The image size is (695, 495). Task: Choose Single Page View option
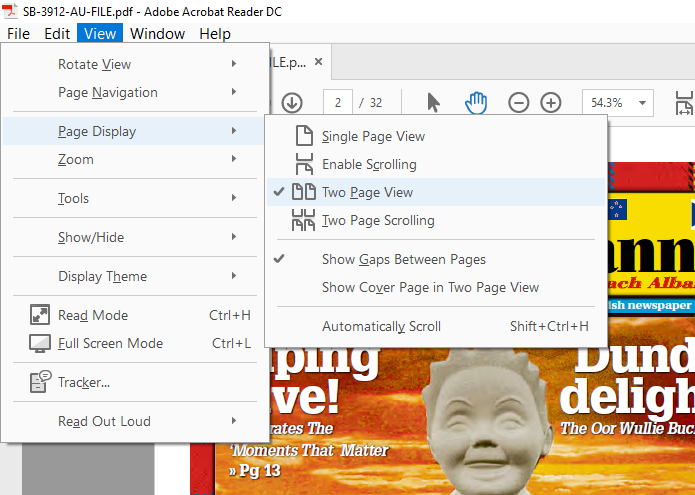373,136
